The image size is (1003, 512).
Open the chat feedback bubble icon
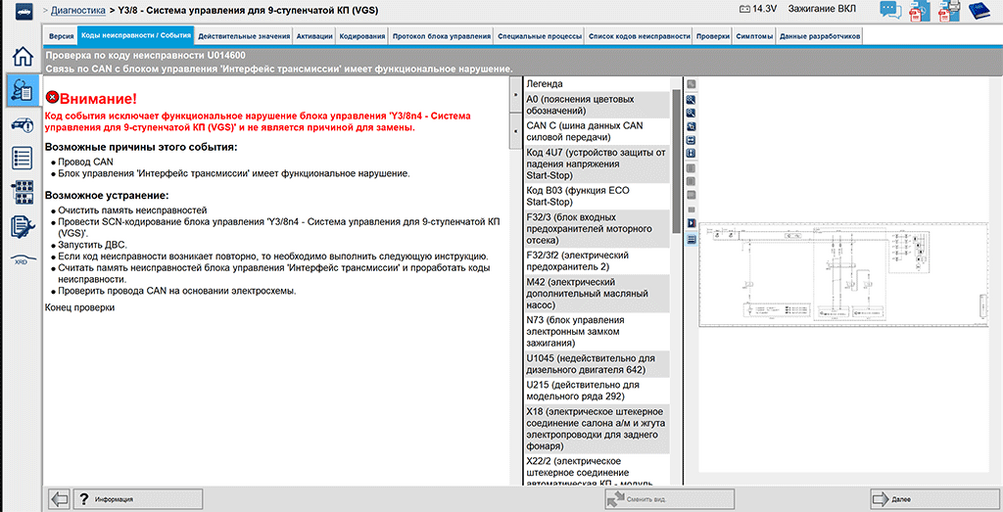(x=890, y=10)
